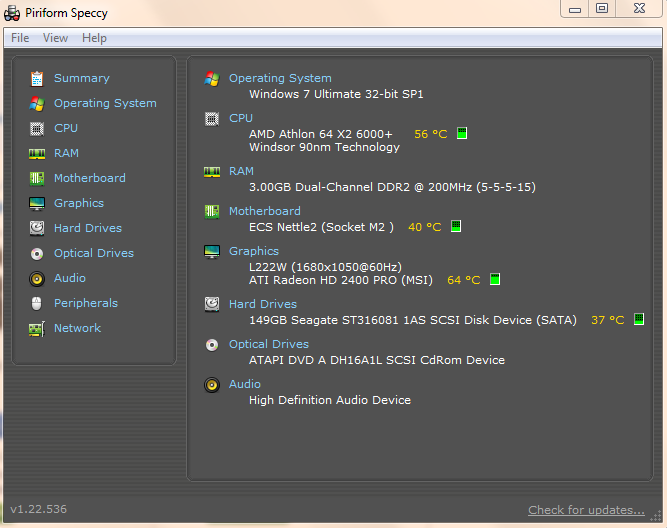Image resolution: width=667 pixels, height=528 pixels.
Task: Maximize the Speccy window
Action: [x=602, y=9]
